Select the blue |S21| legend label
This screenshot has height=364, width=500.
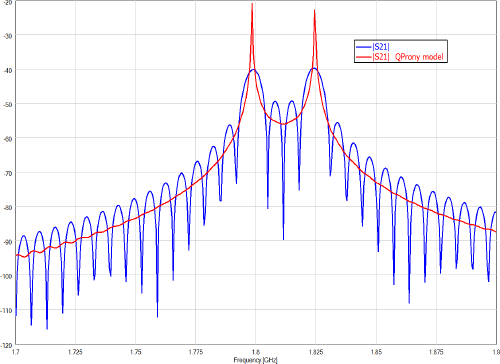point(381,47)
